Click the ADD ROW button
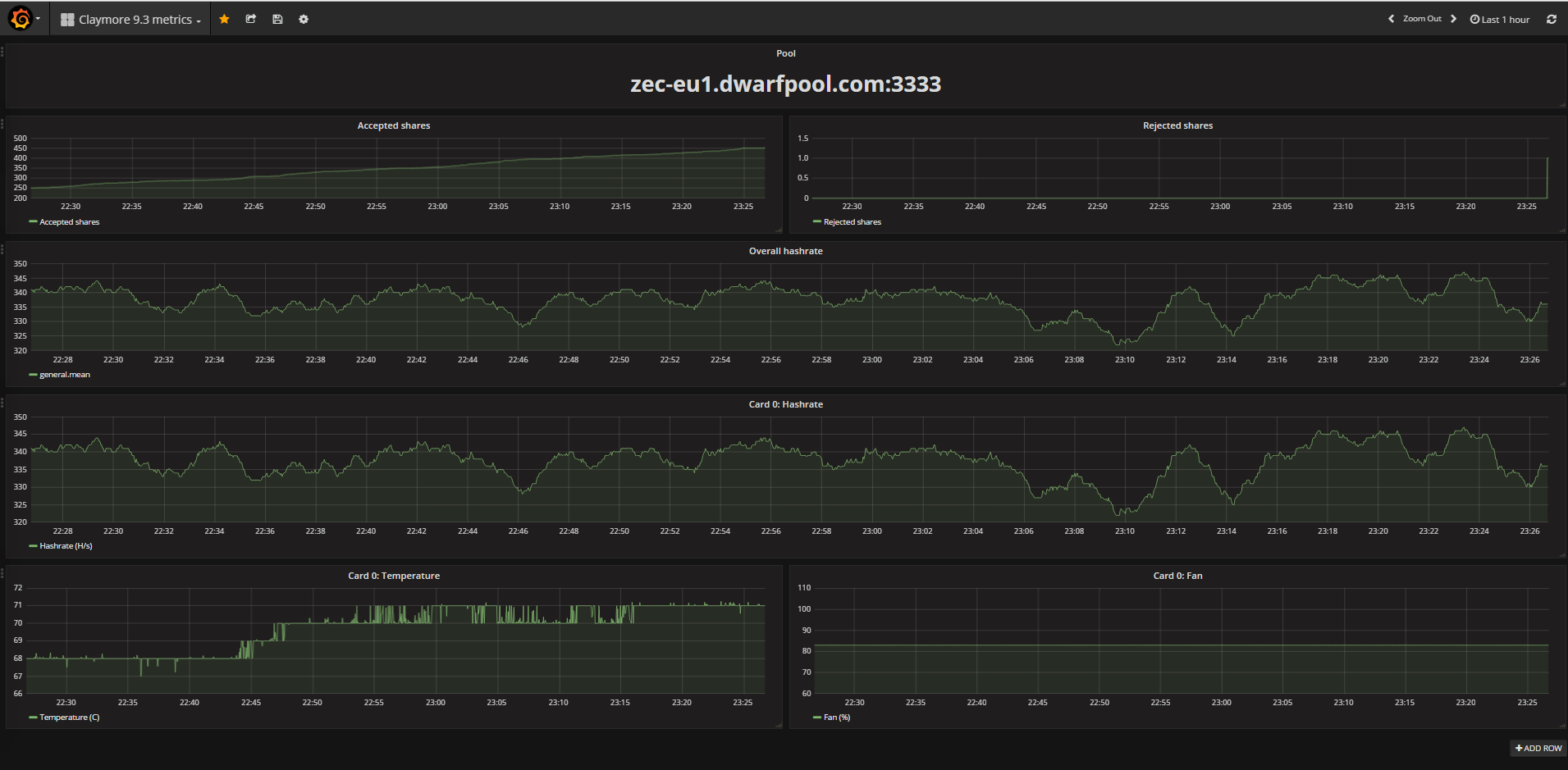This screenshot has height=770, width=1568. point(1538,748)
